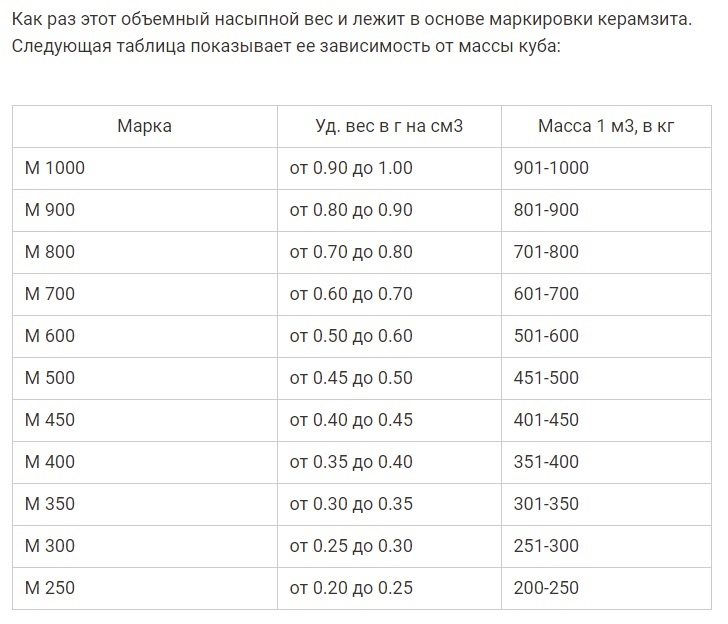Screen dimensions: 728x624
Task: Select the "М 450" row label
Action: pos(50,420)
